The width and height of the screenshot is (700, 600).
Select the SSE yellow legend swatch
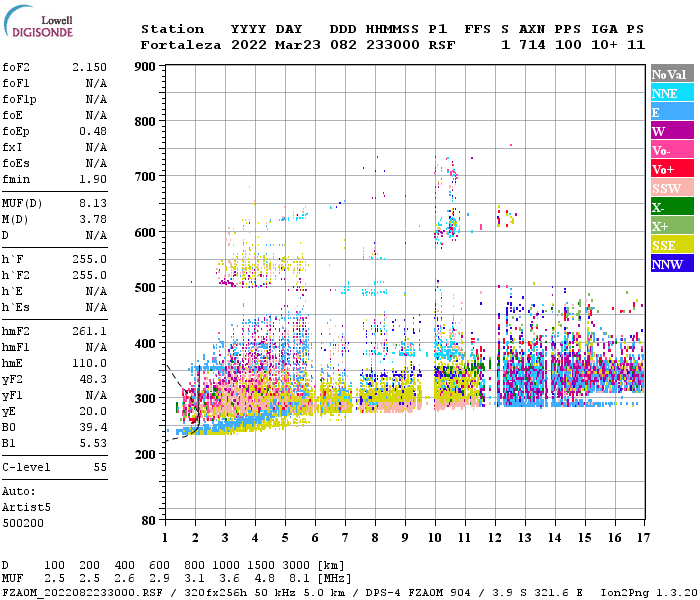coord(672,245)
